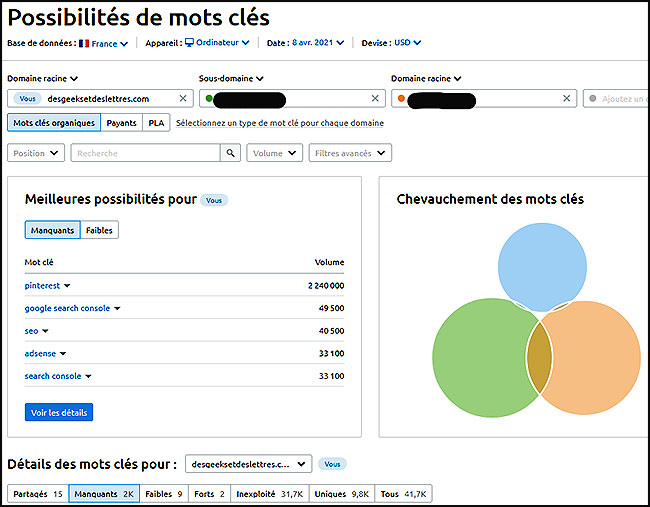Click Voir les détails button

click(x=59, y=412)
